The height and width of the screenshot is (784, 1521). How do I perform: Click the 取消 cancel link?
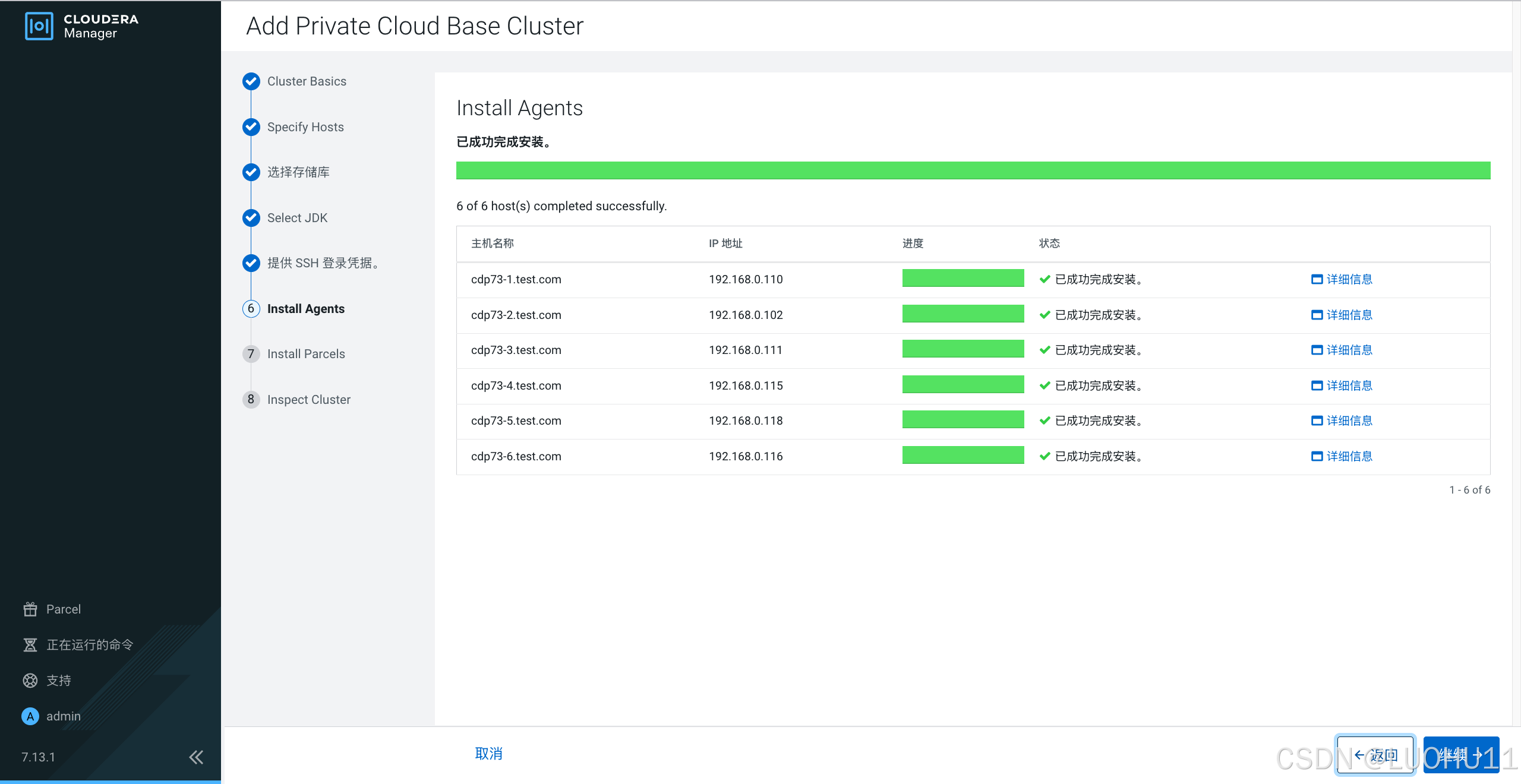pos(488,754)
